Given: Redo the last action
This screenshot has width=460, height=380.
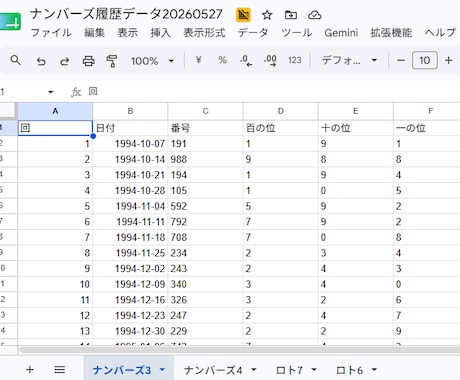Looking at the screenshot, I should [x=65, y=61].
